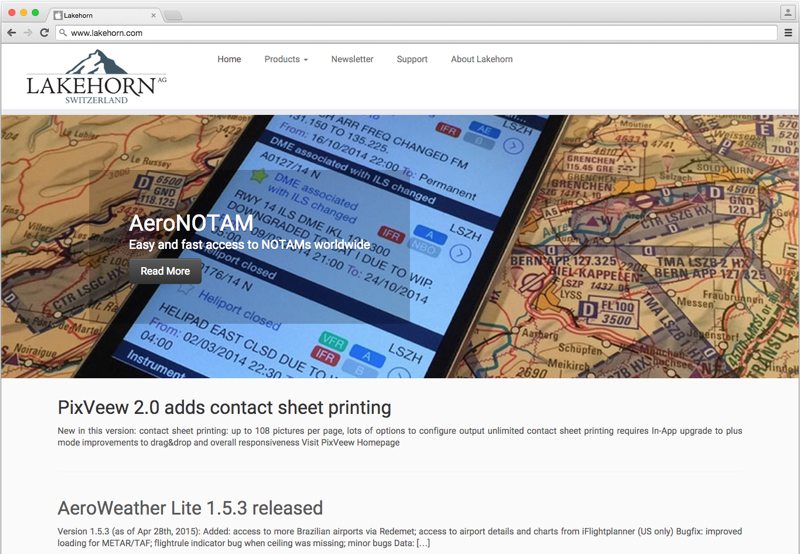Click the AeroWeather Lite Version 1.5.3 summary paragraph
The height and width of the screenshot is (554, 800).
pyautogui.click(x=400, y=537)
